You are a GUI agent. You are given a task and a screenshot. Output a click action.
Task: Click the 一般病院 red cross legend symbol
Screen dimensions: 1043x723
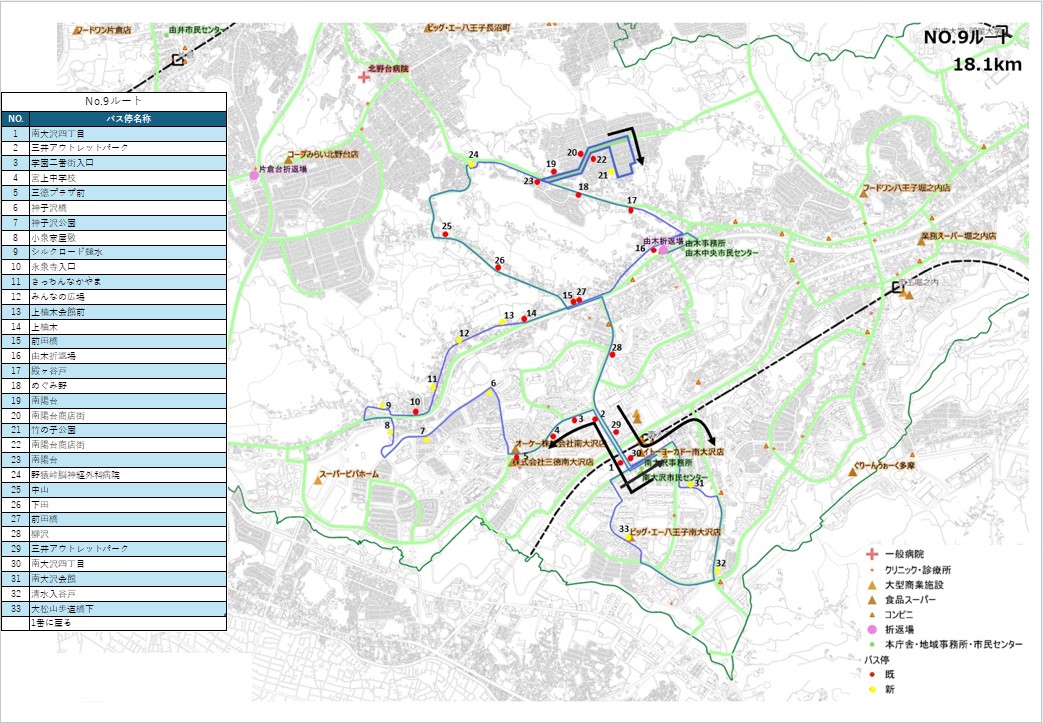coord(872,554)
